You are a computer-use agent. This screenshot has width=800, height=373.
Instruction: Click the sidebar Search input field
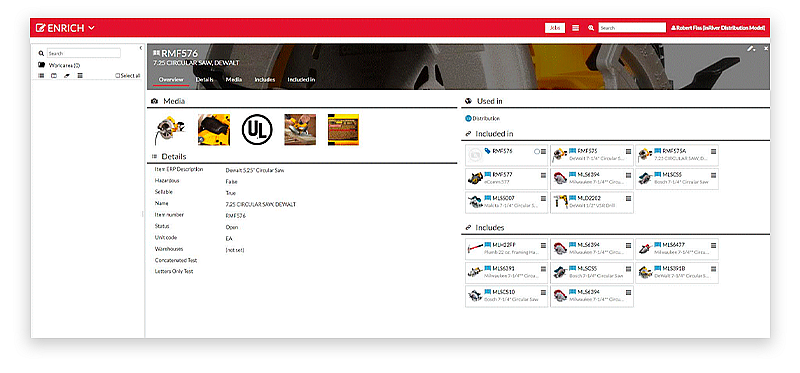pyautogui.click(x=84, y=53)
